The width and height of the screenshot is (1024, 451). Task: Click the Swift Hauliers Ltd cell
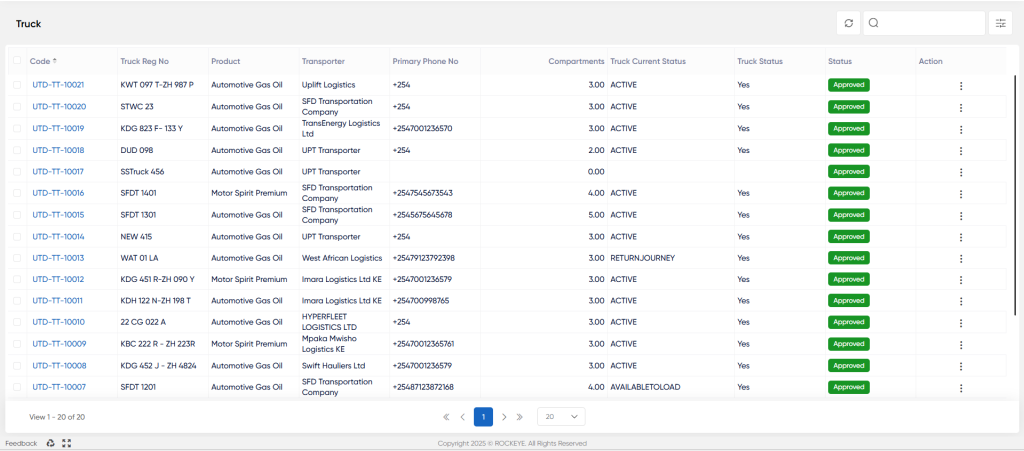pyautogui.click(x=333, y=365)
